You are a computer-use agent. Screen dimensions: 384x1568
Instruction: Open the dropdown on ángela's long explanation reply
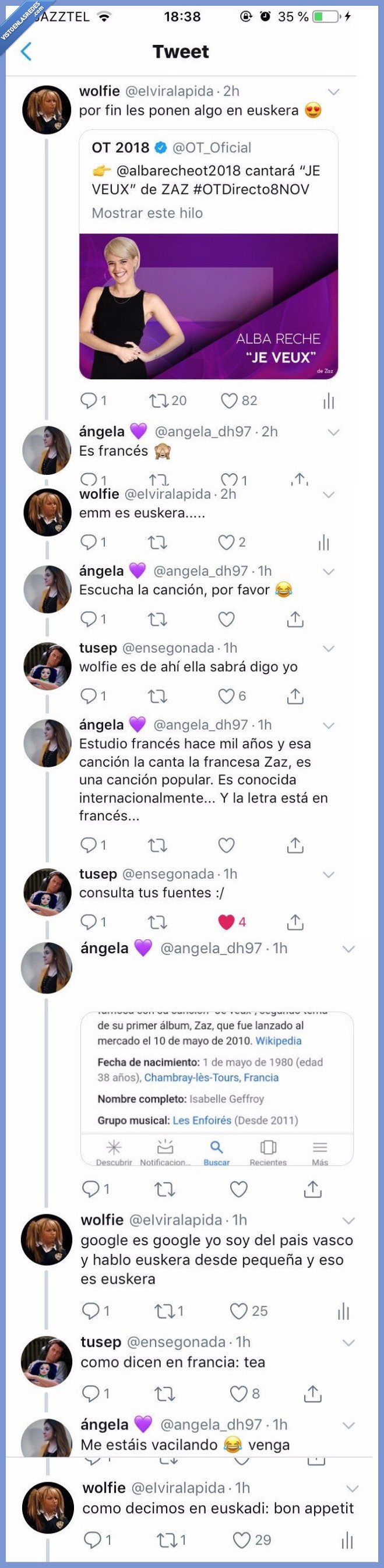coord(330,724)
